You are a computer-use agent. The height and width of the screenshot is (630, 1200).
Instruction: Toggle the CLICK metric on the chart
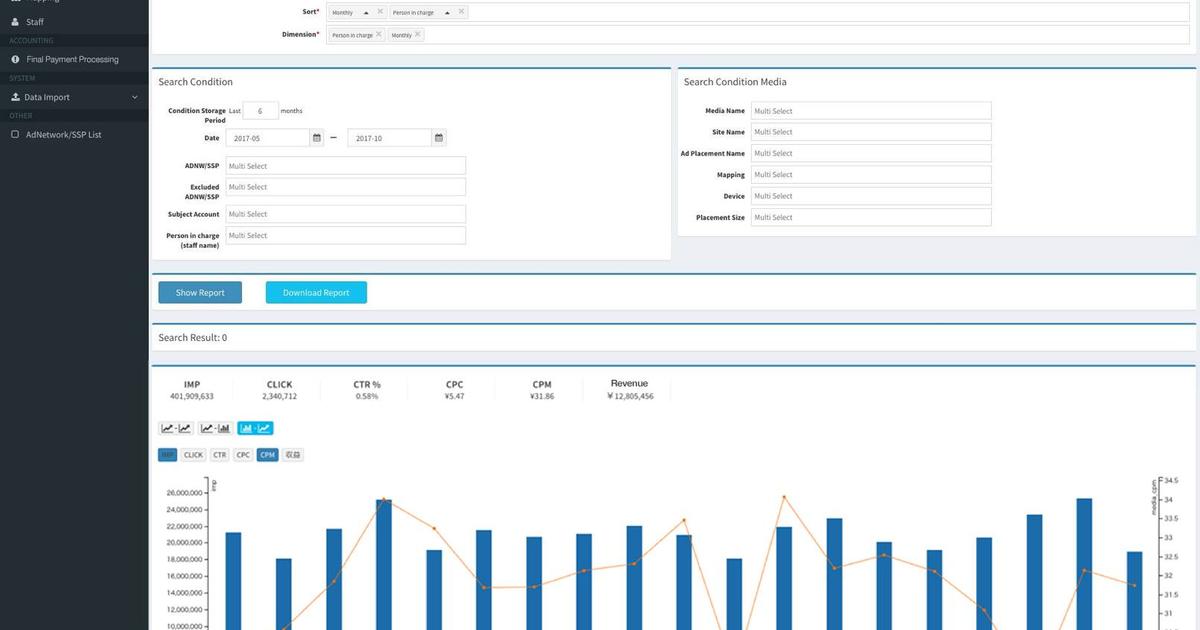(x=193, y=455)
